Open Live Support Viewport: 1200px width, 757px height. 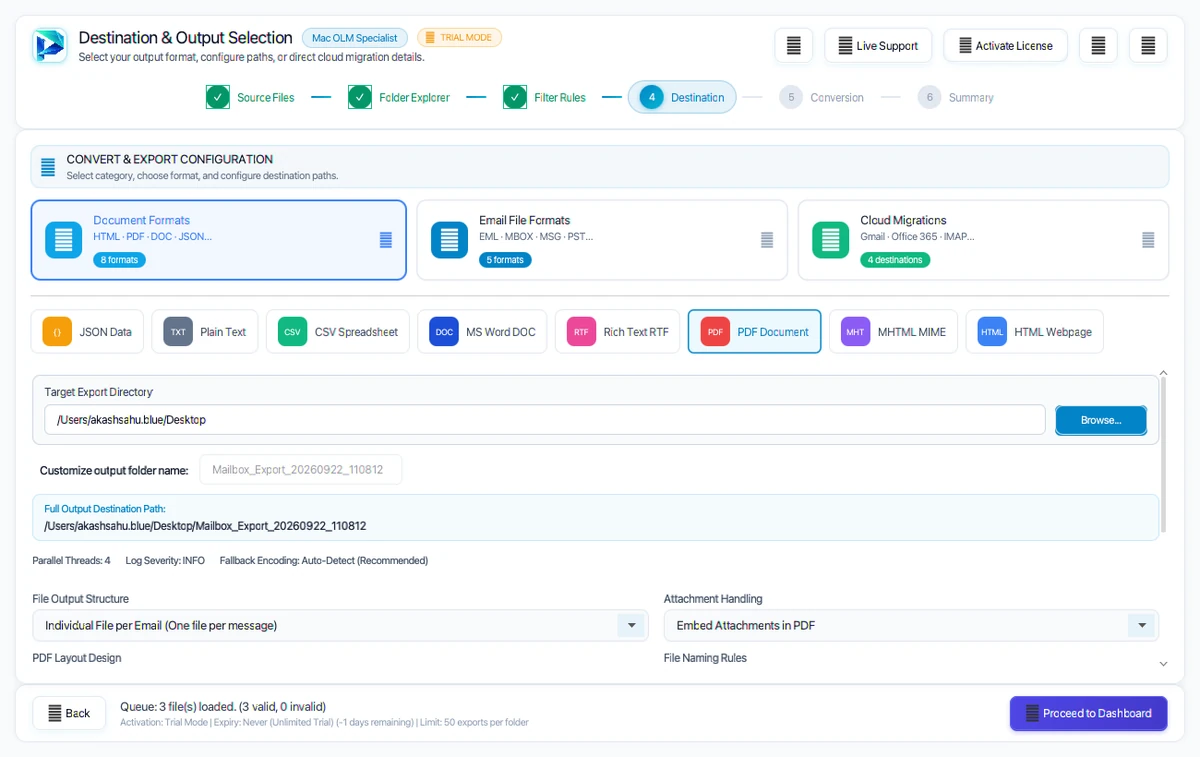coord(878,46)
